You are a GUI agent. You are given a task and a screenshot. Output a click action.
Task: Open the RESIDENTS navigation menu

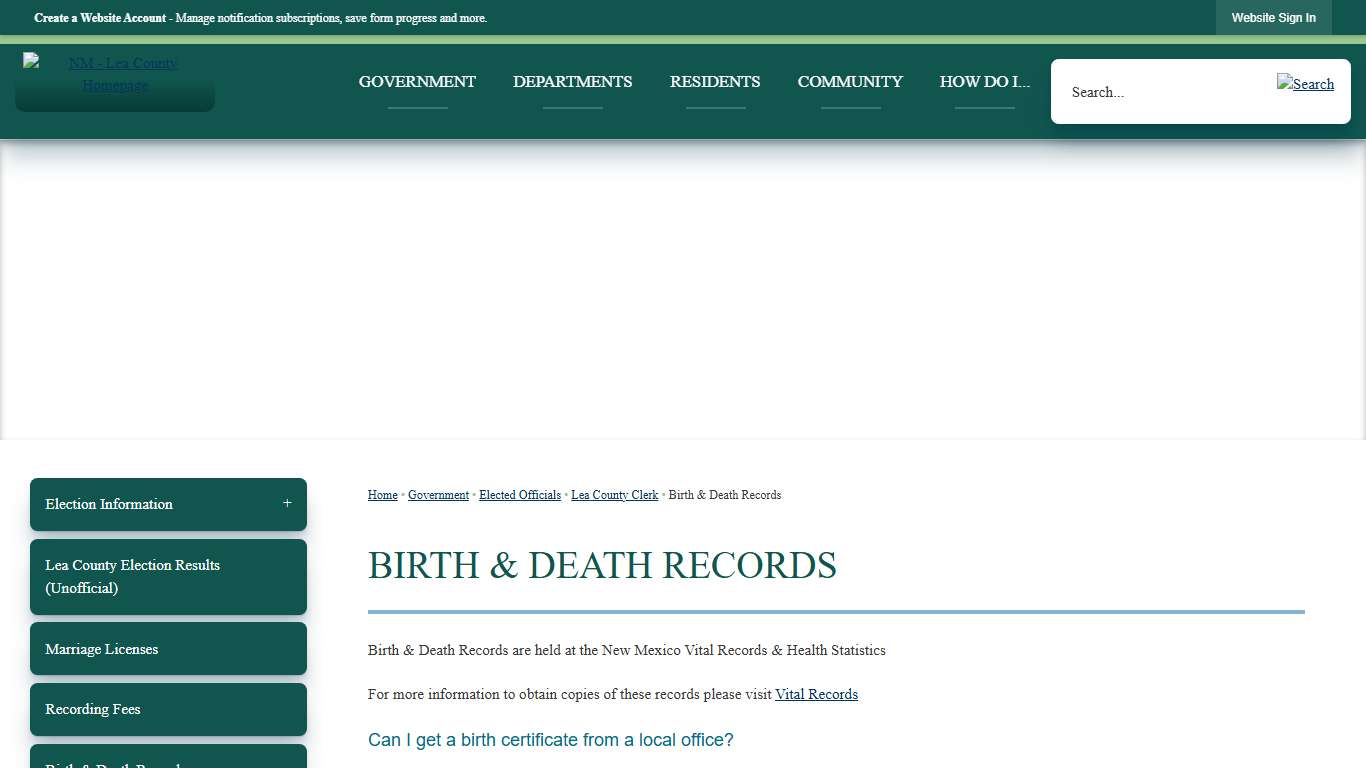coord(714,81)
